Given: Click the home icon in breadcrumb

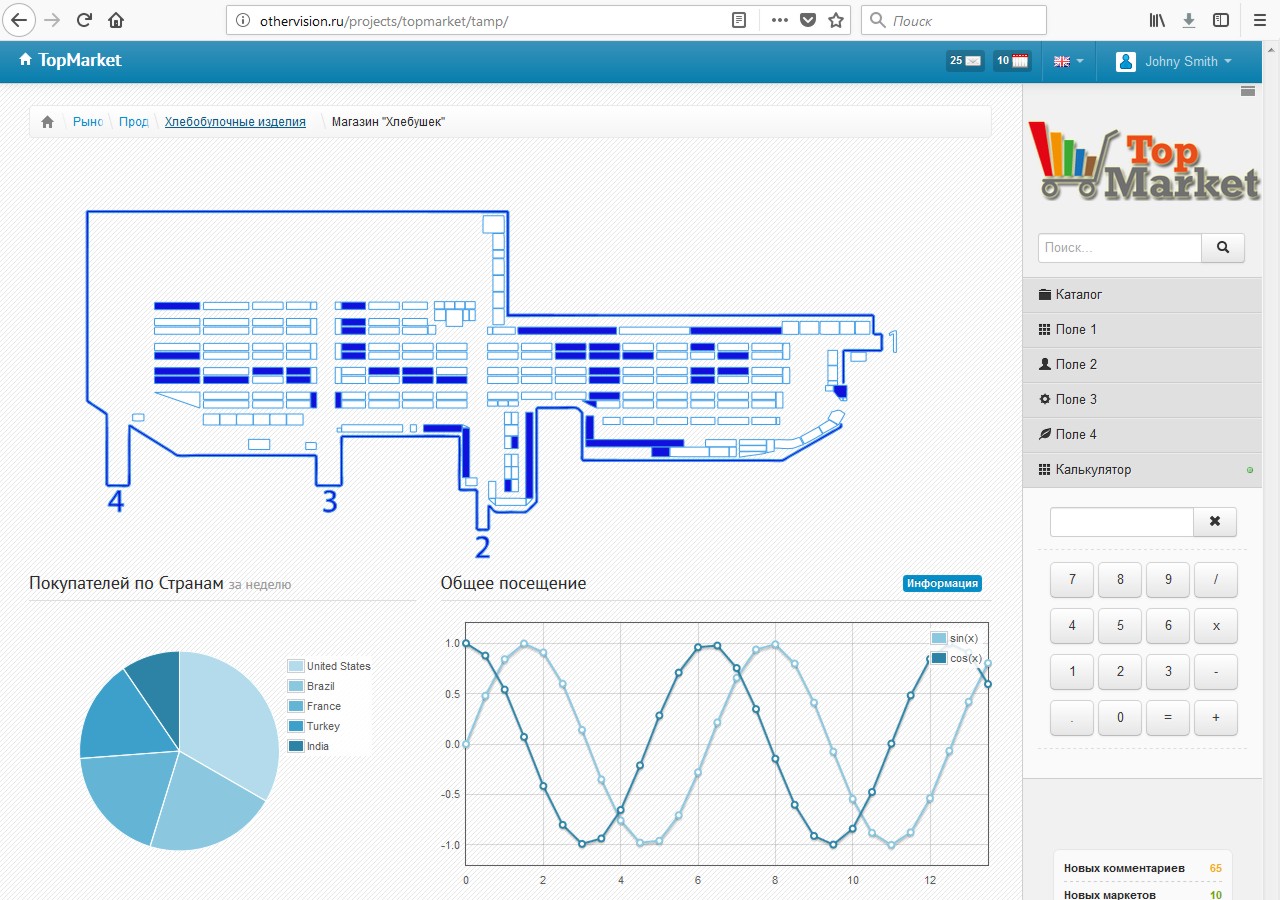Looking at the screenshot, I should pyautogui.click(x=47, y=122).
